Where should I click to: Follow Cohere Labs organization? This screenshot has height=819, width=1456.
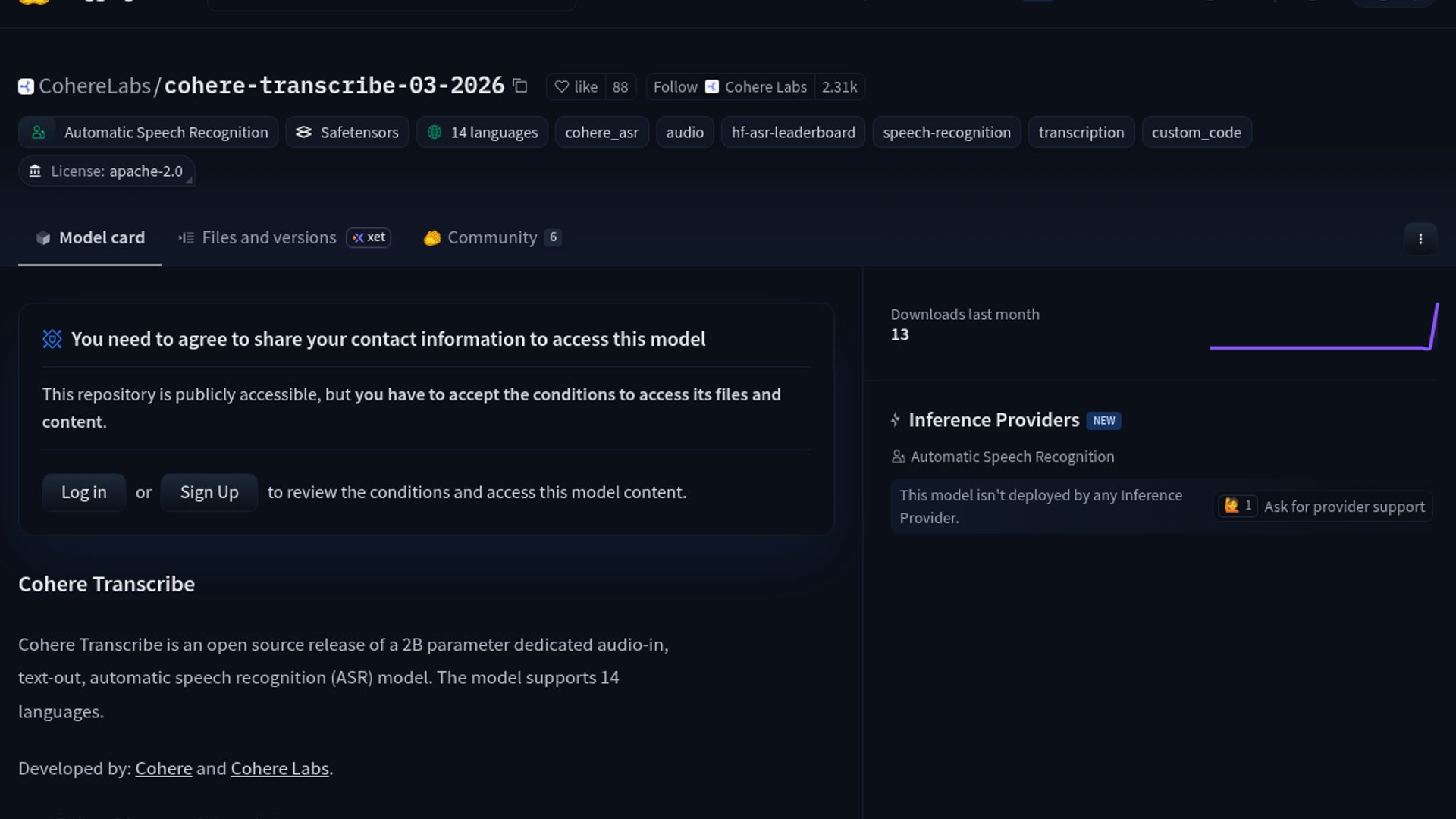tap(675, 87)
